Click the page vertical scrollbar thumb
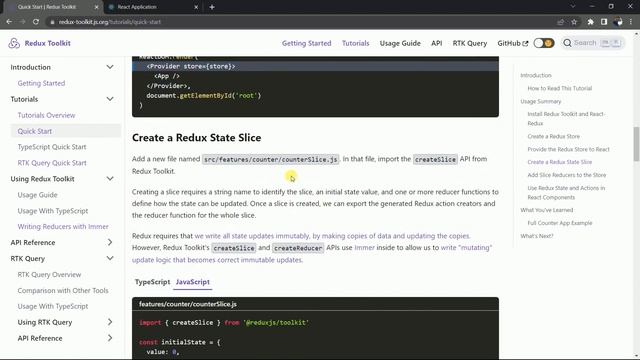 click(636, 144)
